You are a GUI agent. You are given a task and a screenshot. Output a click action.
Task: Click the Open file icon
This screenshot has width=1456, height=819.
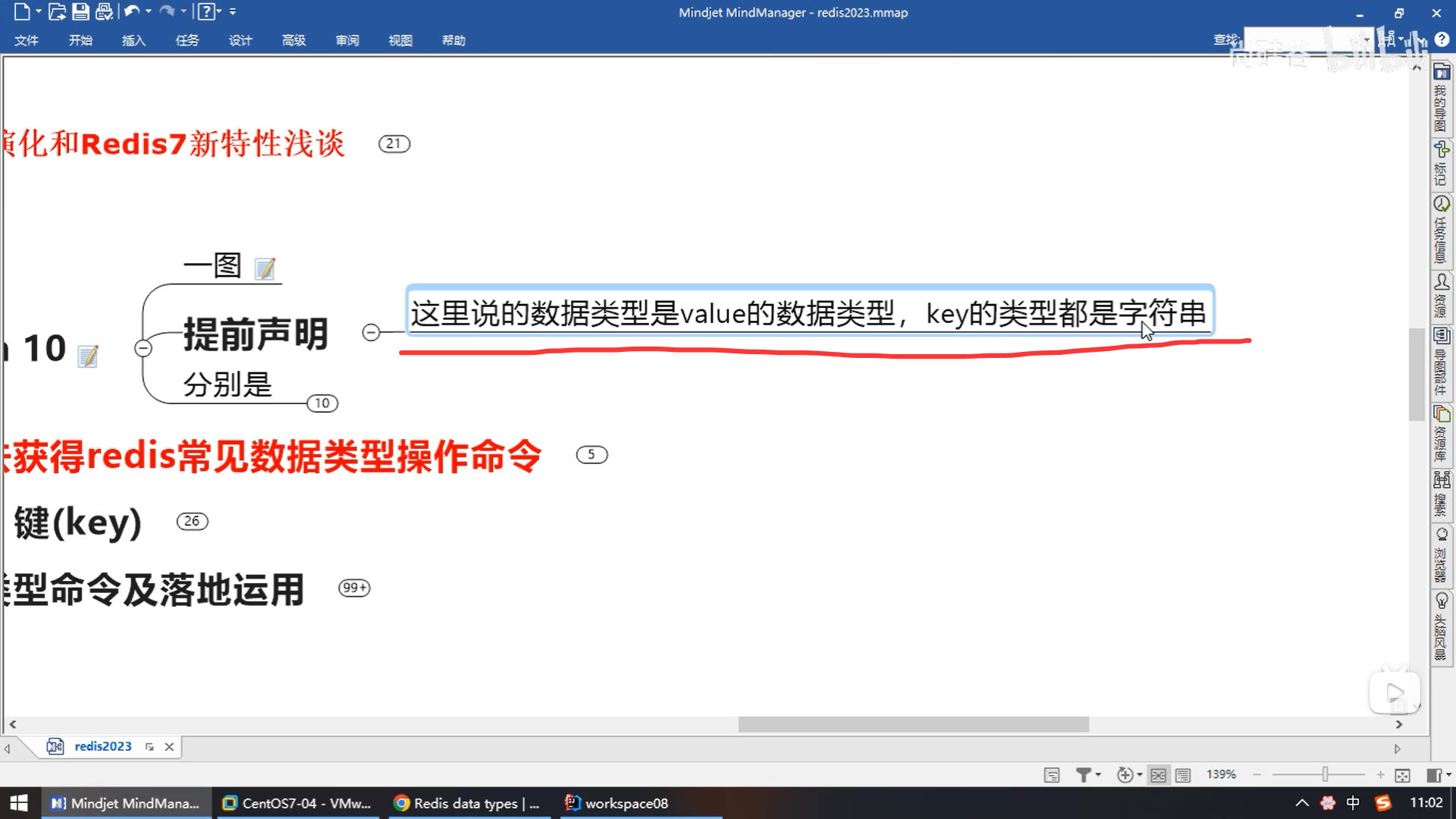point(57,11)
